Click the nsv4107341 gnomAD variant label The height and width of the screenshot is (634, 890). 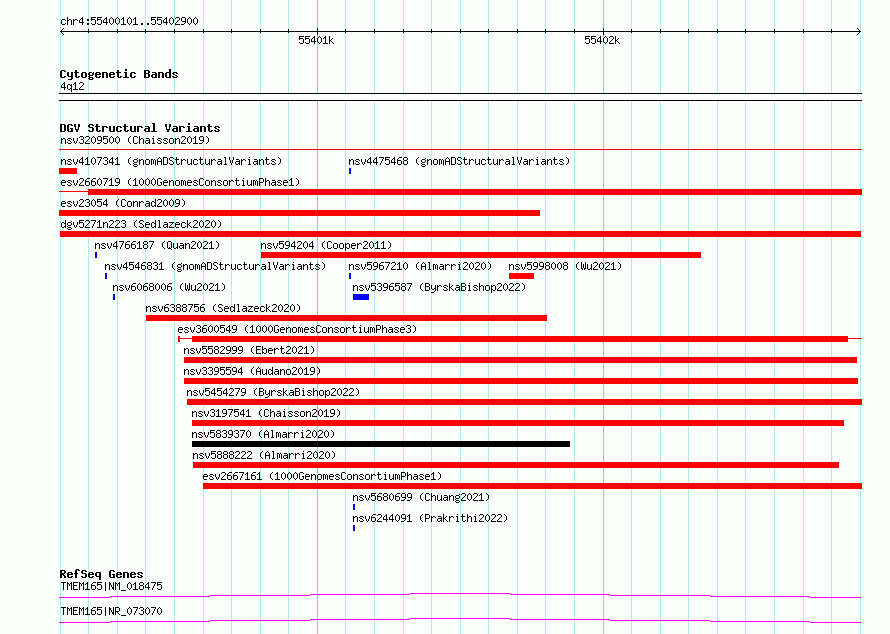pos(171,161)
